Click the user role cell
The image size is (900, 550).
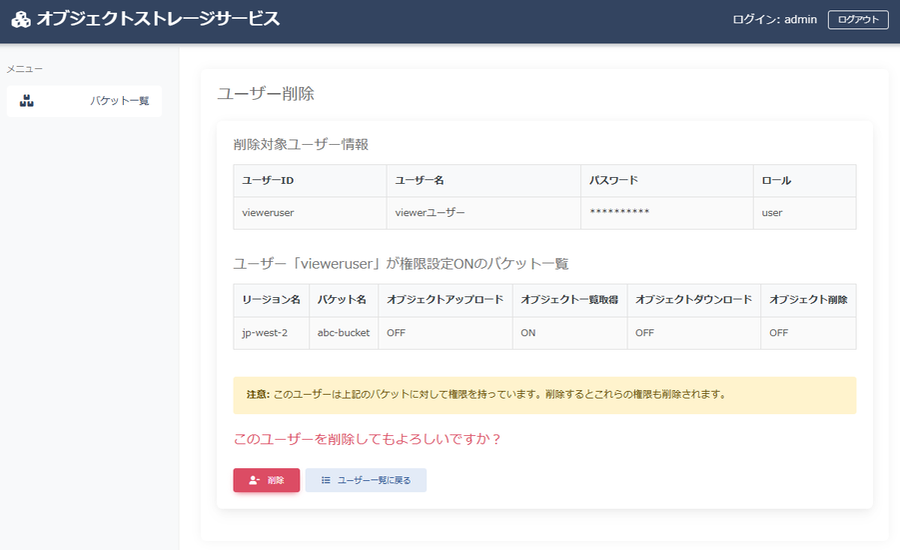click(805, 213)
